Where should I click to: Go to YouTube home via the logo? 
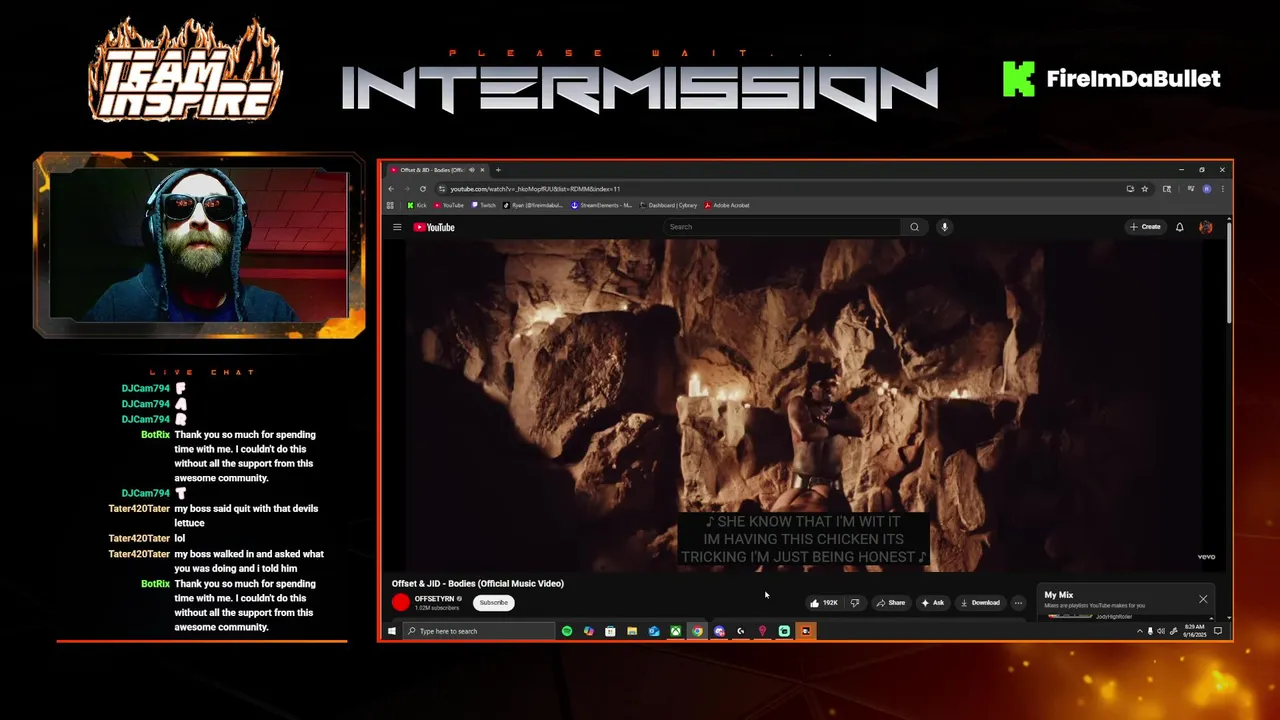click(x=434, y=227)
